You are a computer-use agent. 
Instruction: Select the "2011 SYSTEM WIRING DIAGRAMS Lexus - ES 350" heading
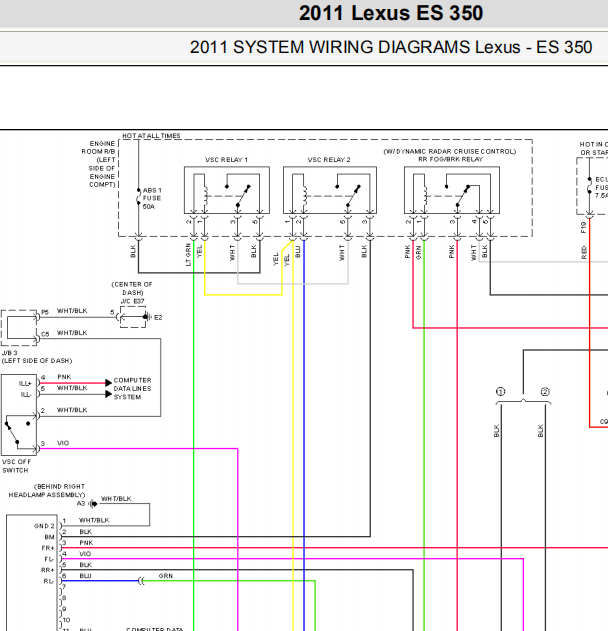(391, 47)
